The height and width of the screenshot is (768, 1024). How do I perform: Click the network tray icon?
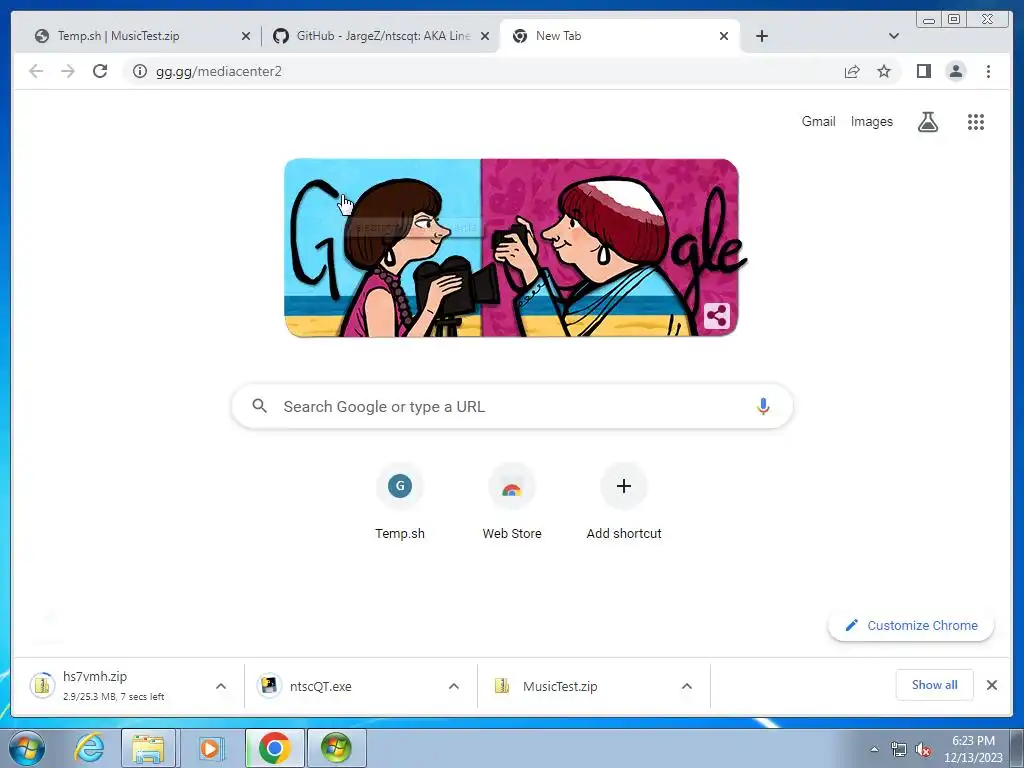click(x=899, y=749)
